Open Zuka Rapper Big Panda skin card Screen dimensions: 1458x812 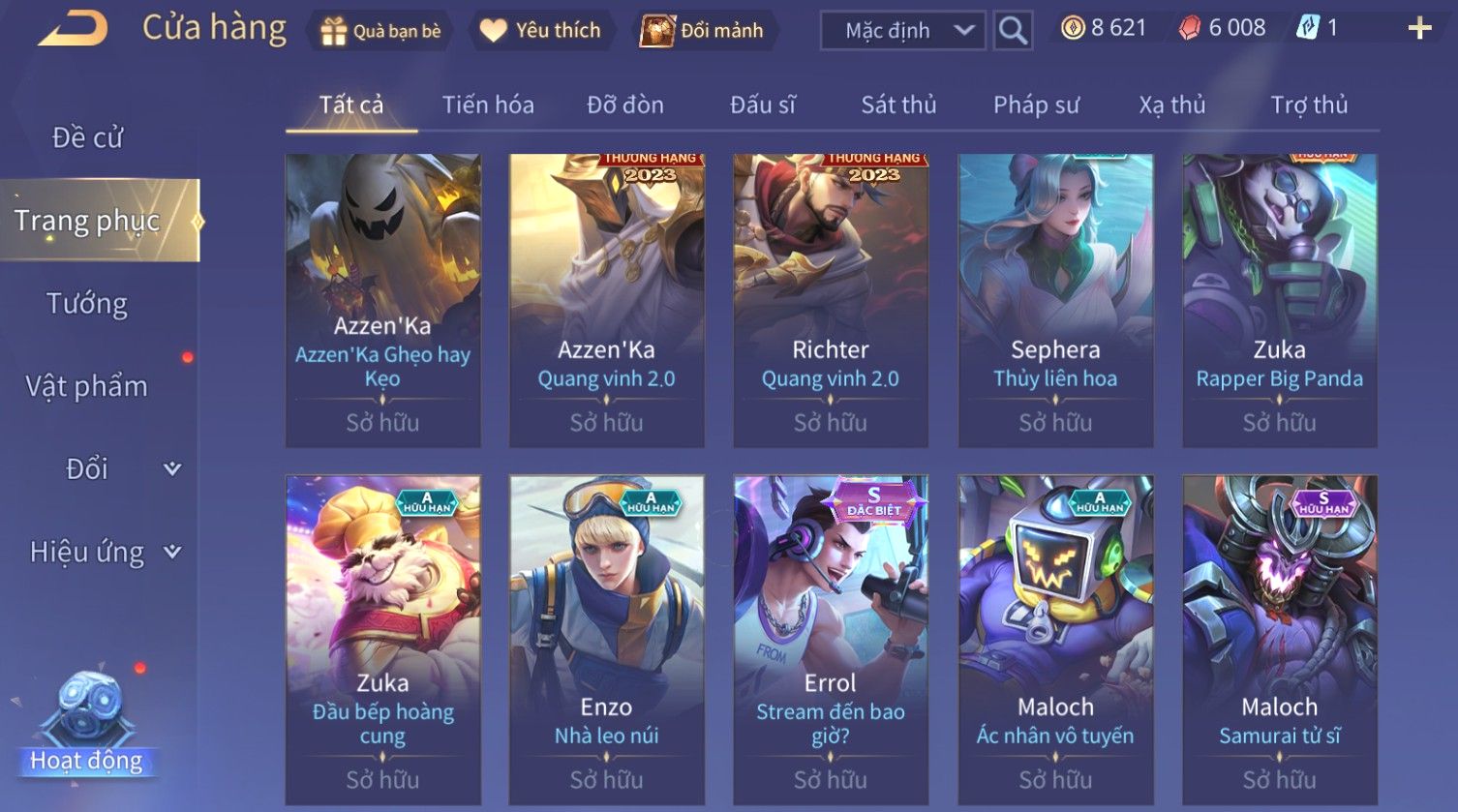(x=1280, y=300)
